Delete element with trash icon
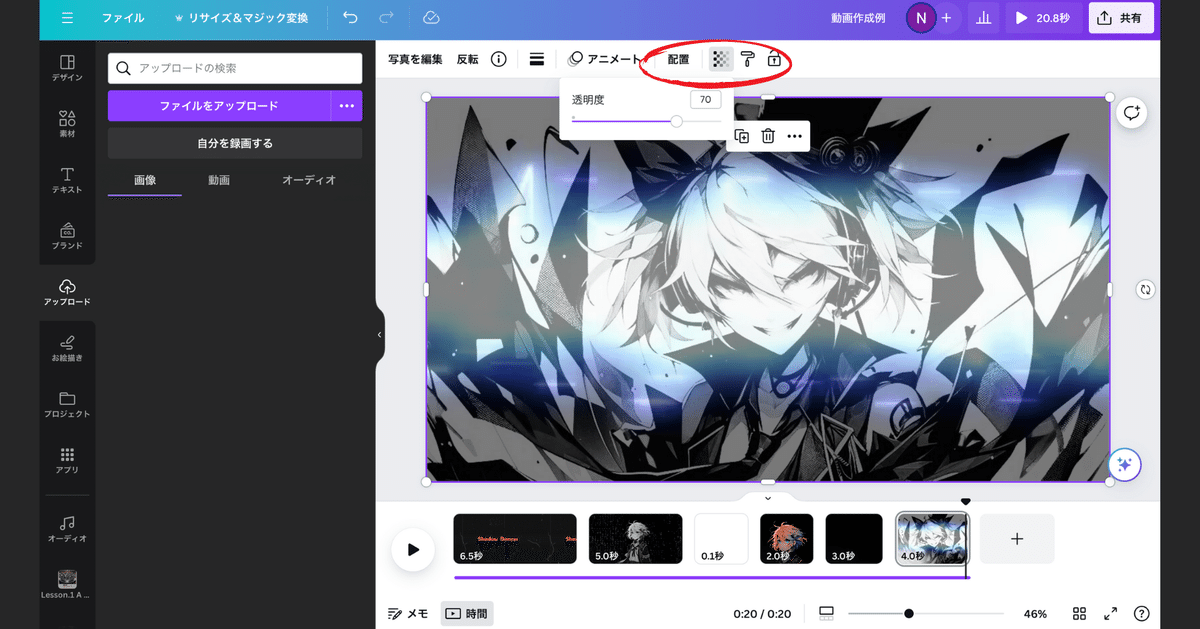This screenshot has width=1200, height=629. coord(768,136)
